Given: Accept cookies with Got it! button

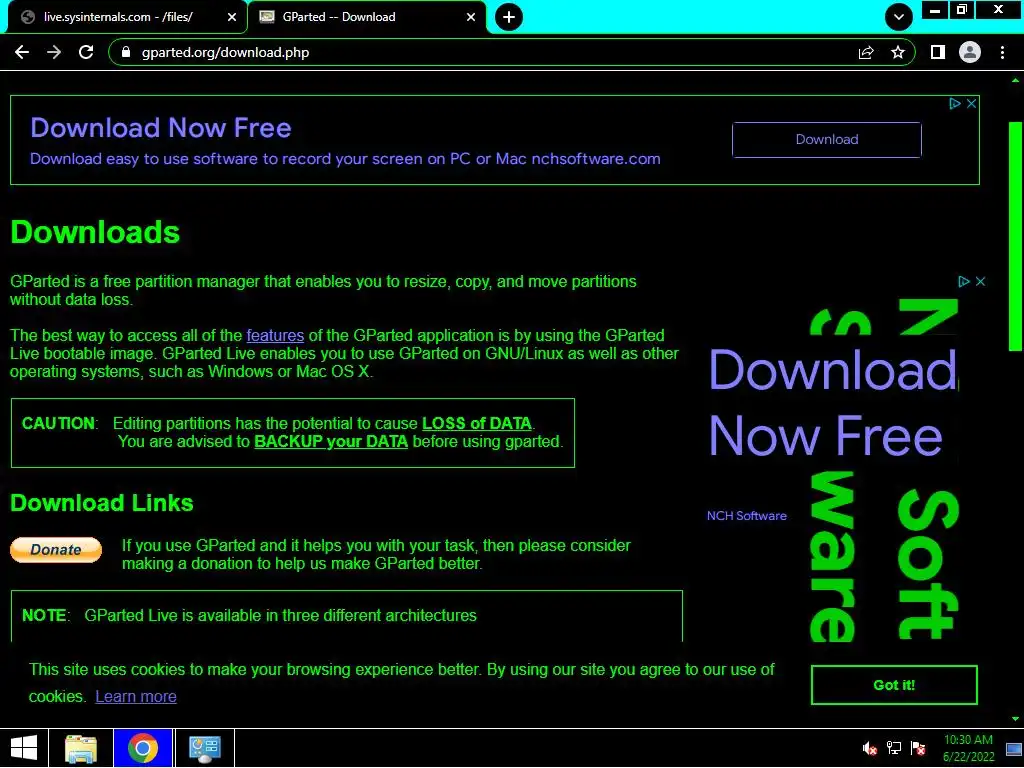Looking at the screenshot, I should pos(894,685).
